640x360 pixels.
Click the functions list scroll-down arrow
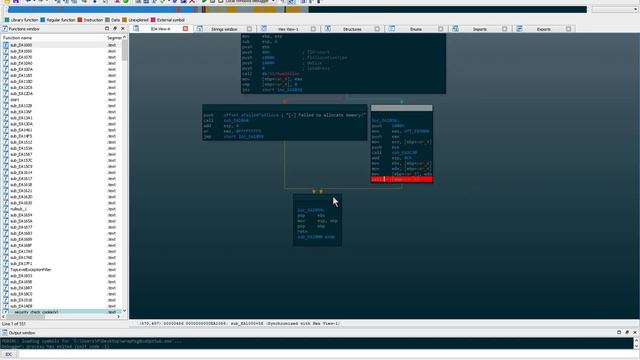124,311
